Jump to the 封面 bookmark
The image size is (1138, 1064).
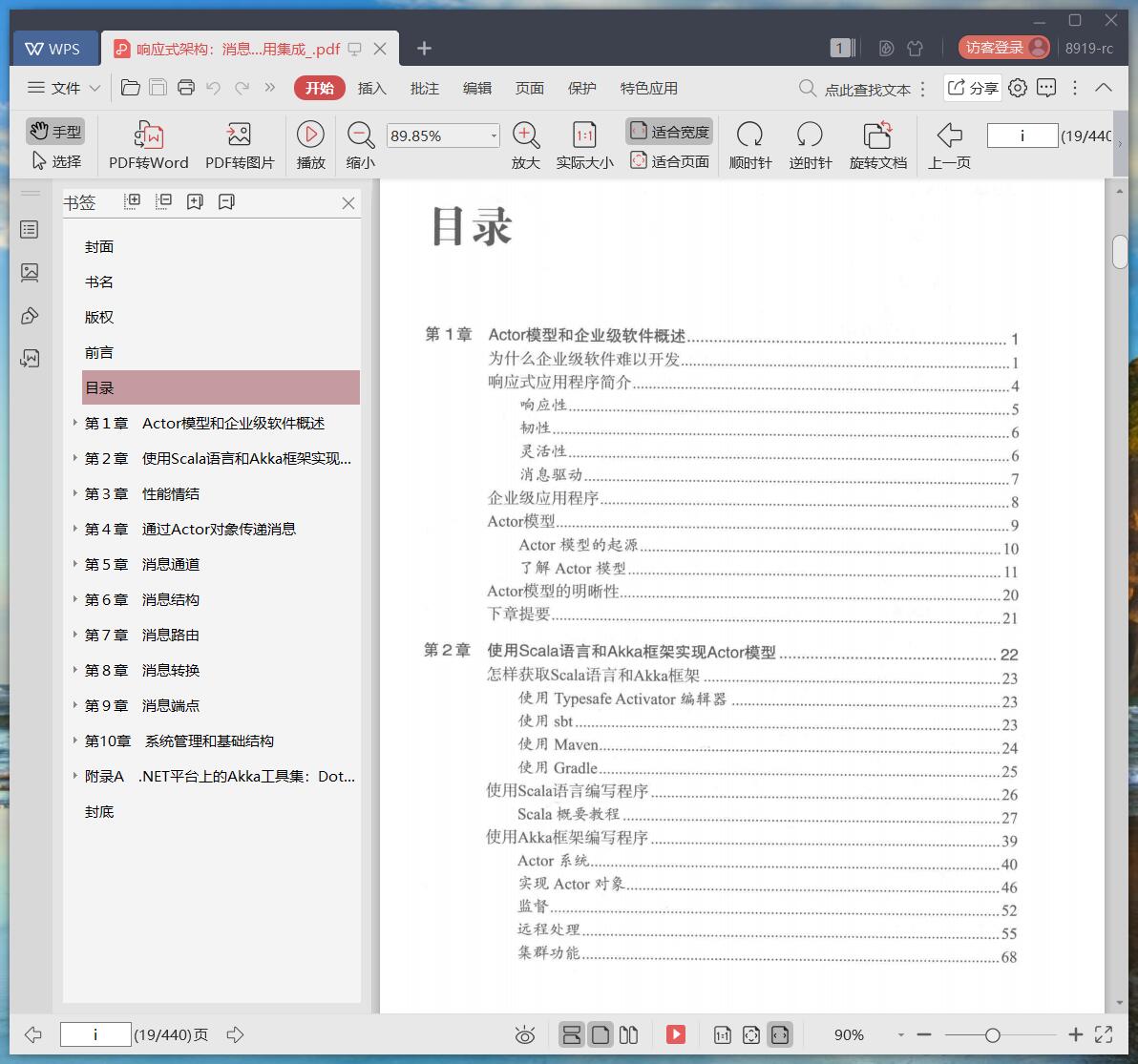point(99,246)
